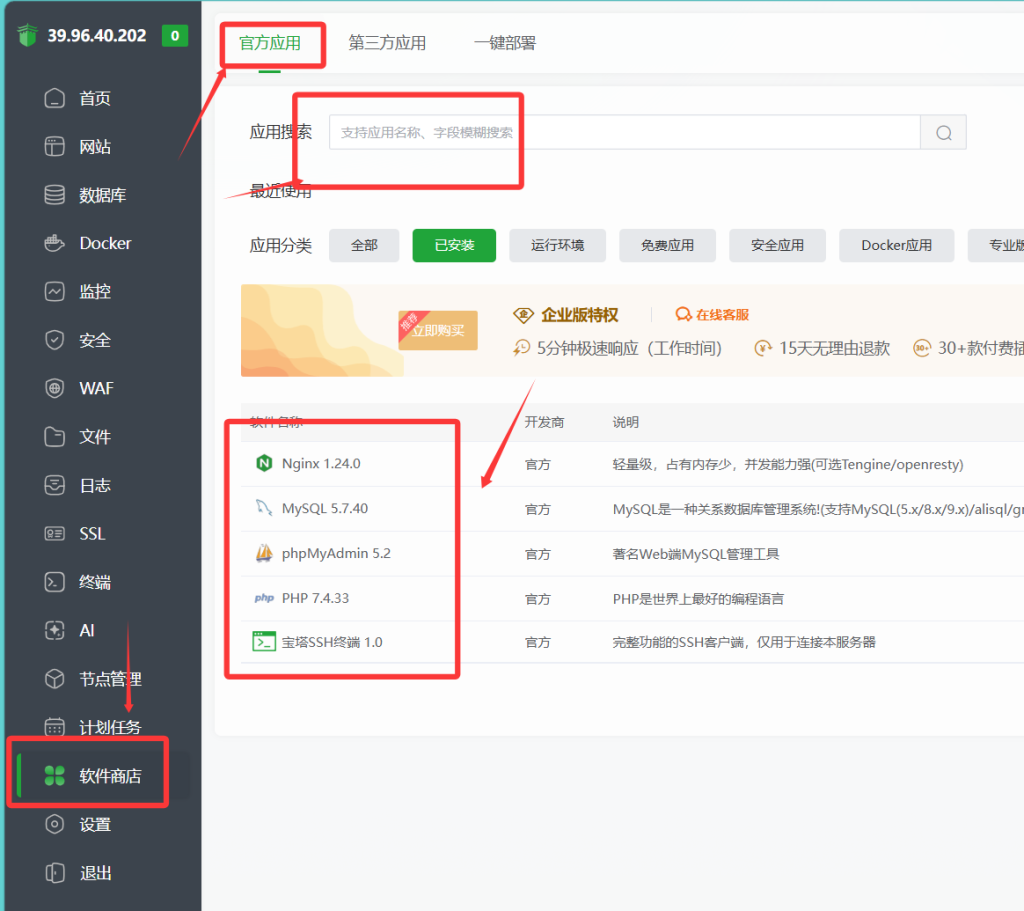Image resolution: width=1024 pixels, height=911 pixels.
Task: Click the PHP logo icon
Action: (264, 598)
